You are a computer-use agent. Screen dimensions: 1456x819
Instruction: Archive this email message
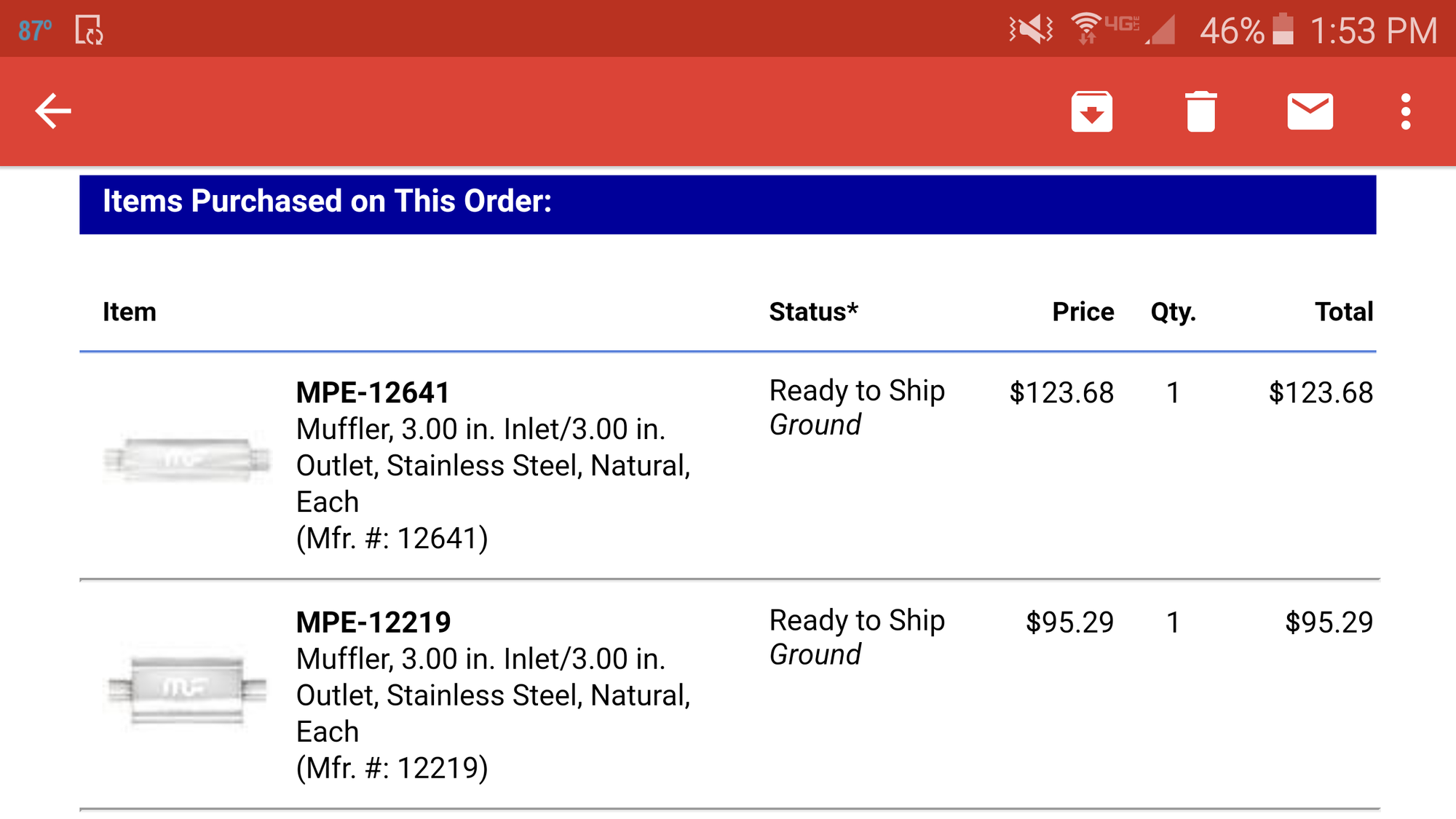pyautogui.click(x=1091, y=111)
